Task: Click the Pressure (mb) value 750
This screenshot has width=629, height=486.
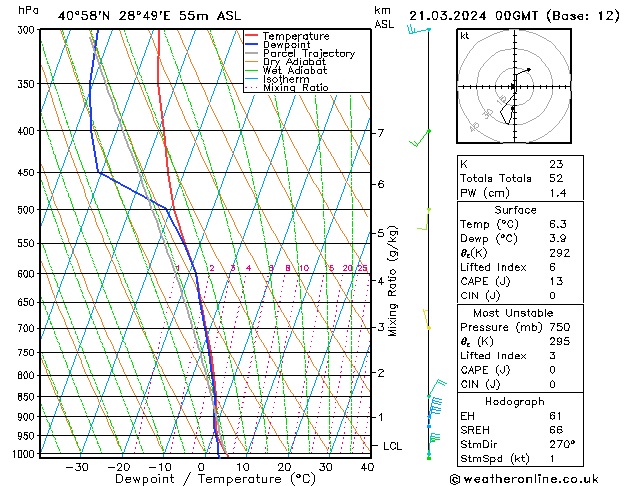Action: pyautogui.click(x=560, y=327)
